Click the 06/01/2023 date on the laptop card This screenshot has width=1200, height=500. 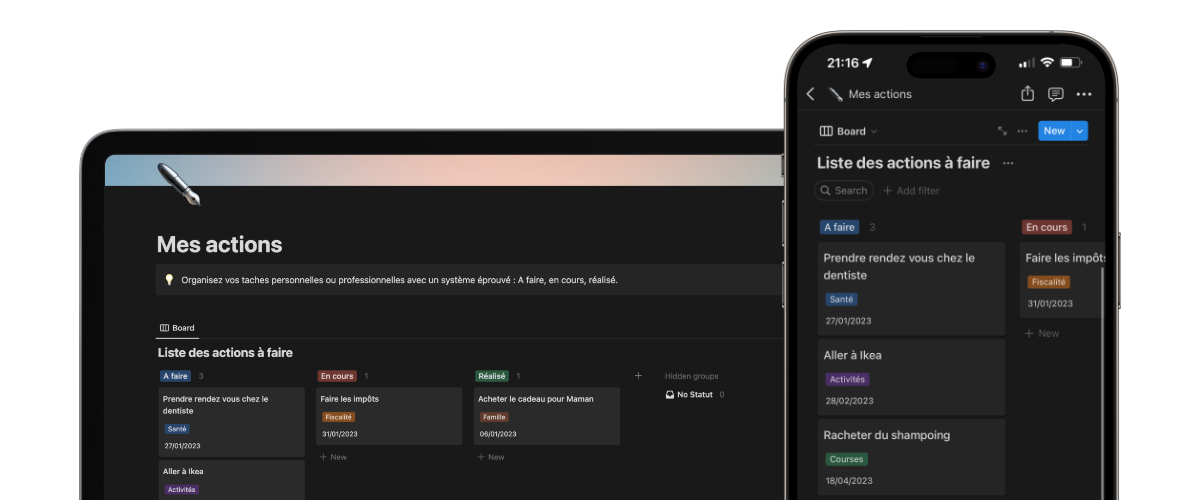pyautogui.click(x=497, y=434)
